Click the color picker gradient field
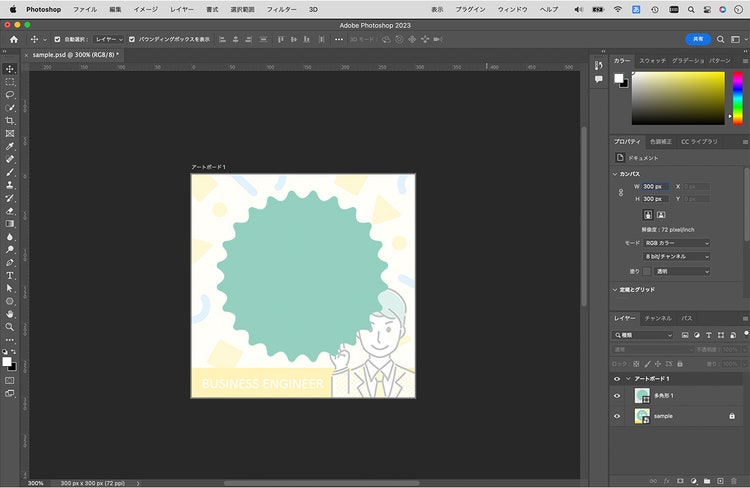This screenshot has height=488, width=750. [x=678, y=99]
